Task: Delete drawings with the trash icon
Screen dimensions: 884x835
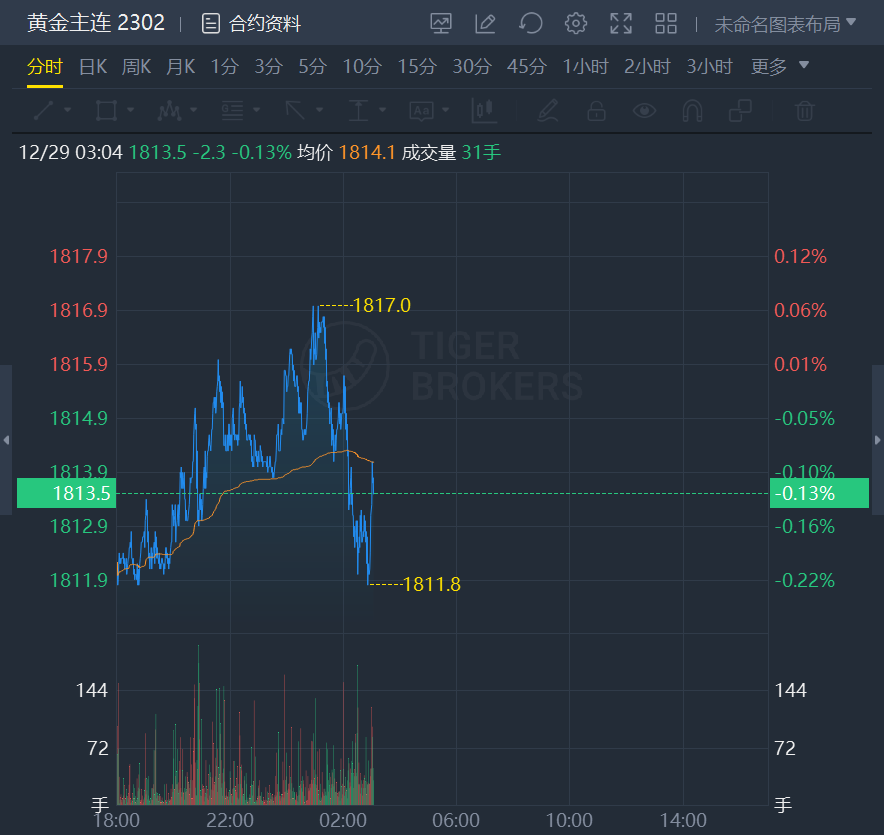Action: coord(805,110)
